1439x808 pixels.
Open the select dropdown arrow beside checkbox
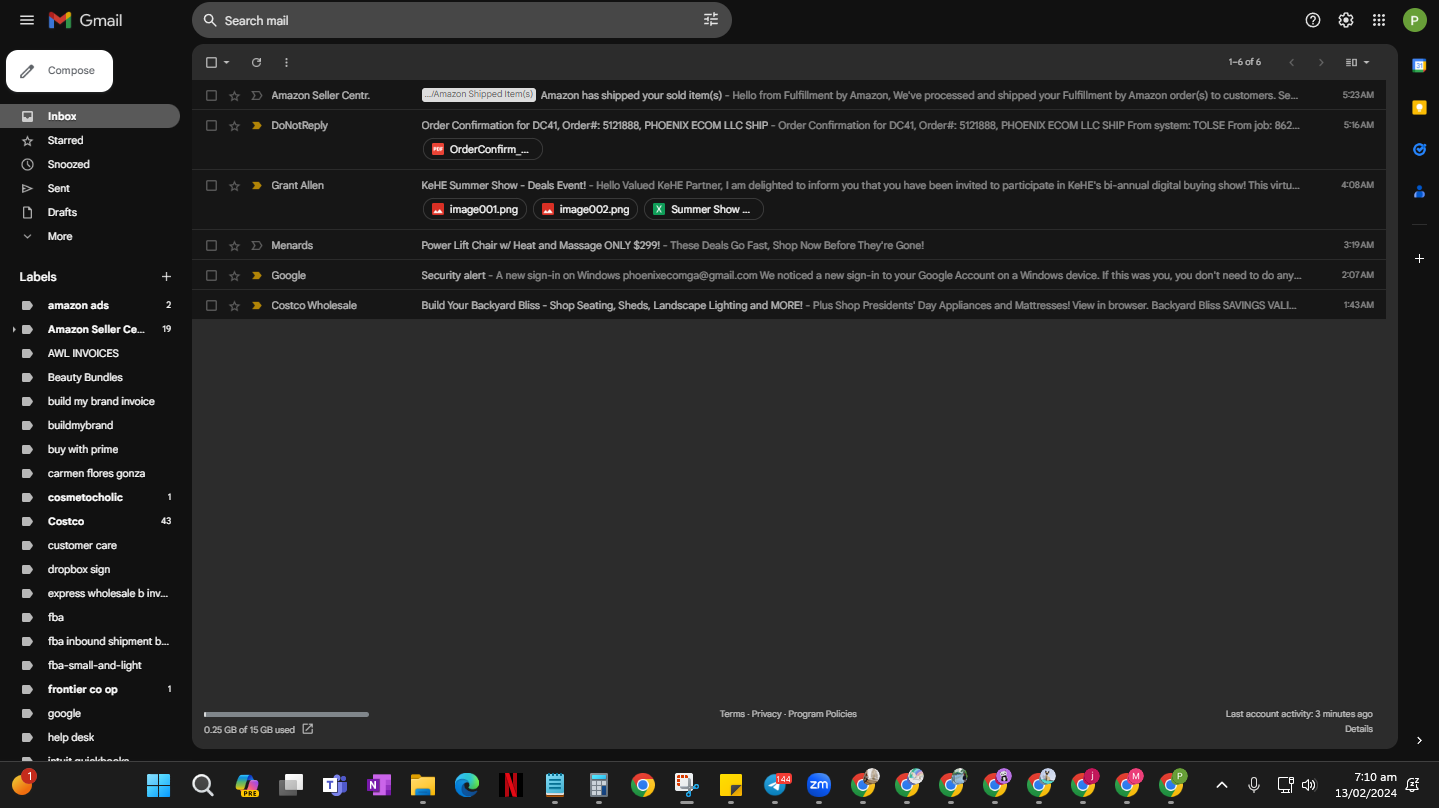tap(227, 62)
